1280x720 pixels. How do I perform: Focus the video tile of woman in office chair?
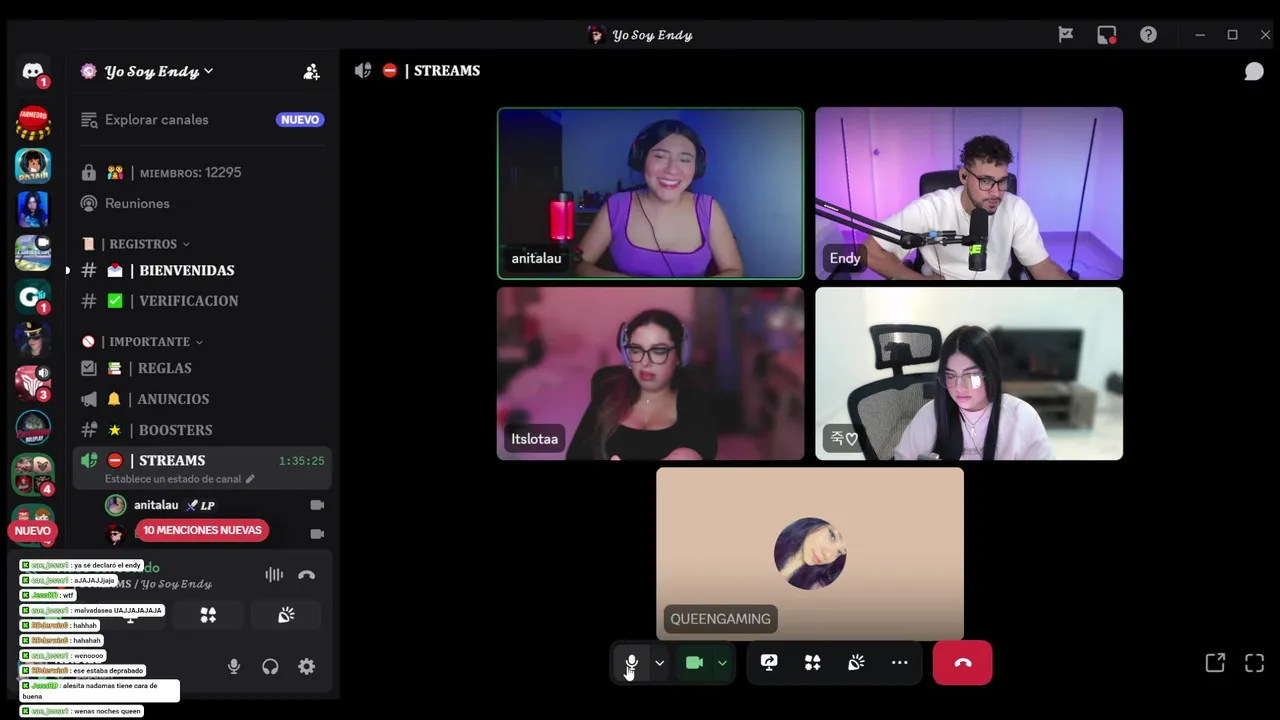point(969,374)
